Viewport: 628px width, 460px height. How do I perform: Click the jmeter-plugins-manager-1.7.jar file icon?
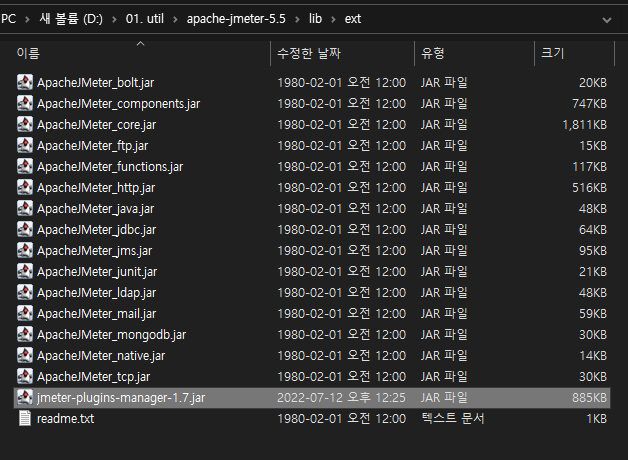(x=25, y=397)
